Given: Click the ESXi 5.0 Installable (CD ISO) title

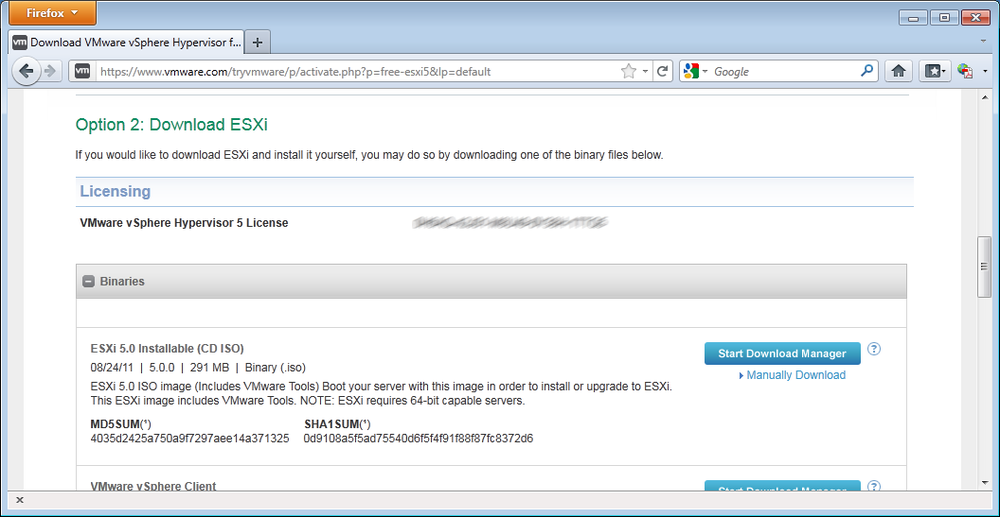Looking at the screenshot, I should [x=167, y=348].
